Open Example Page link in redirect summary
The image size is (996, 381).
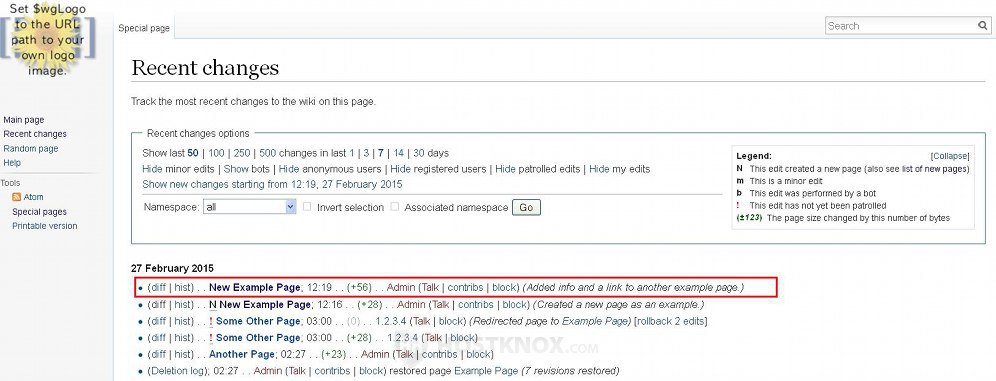pyautogui.click(x=596, y=321)
